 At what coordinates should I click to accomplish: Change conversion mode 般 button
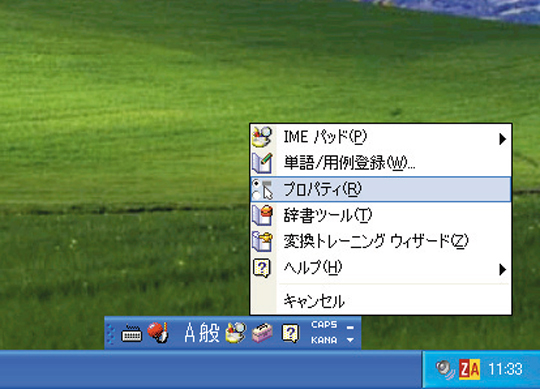(209, 333)
